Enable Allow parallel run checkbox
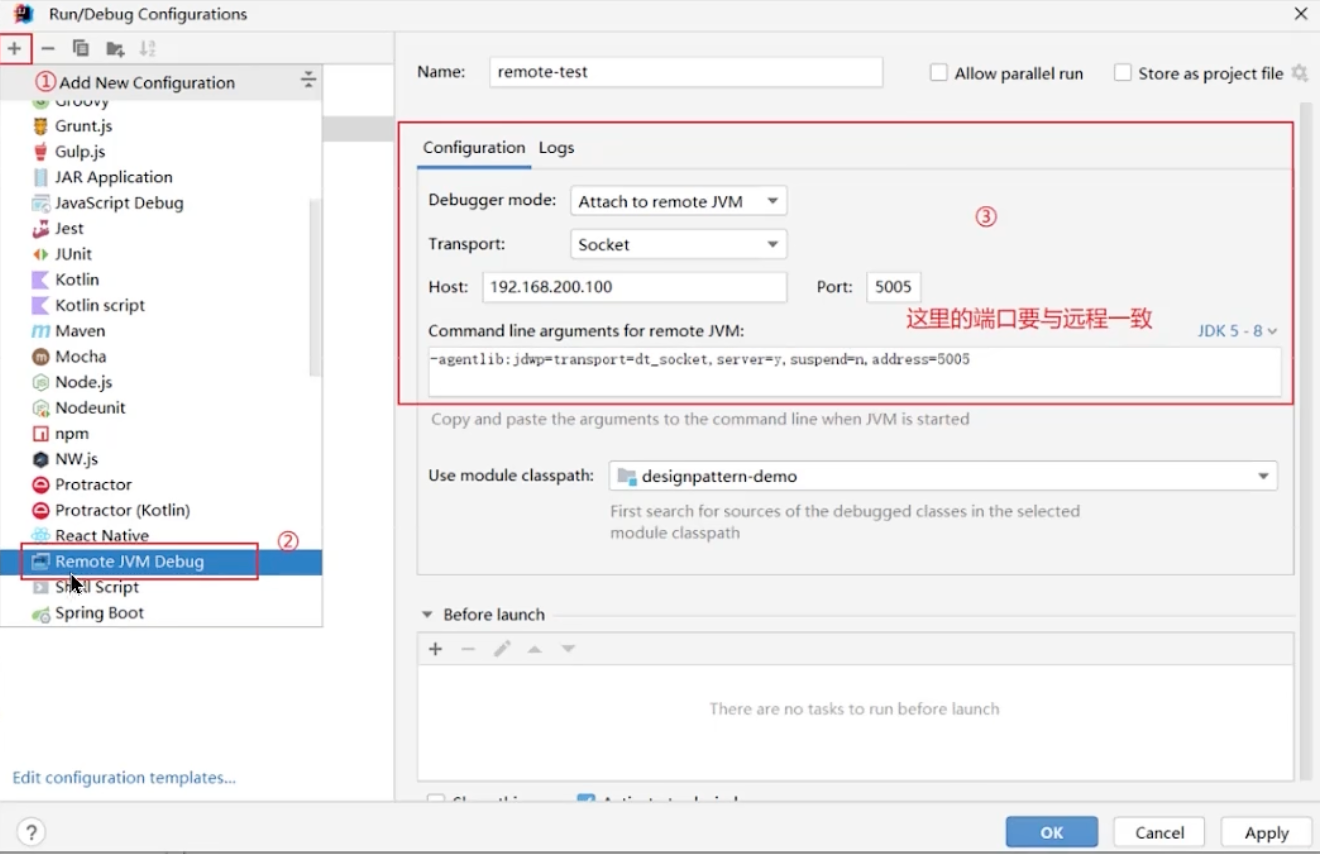 pyautogui.click(x=939, y=73)
